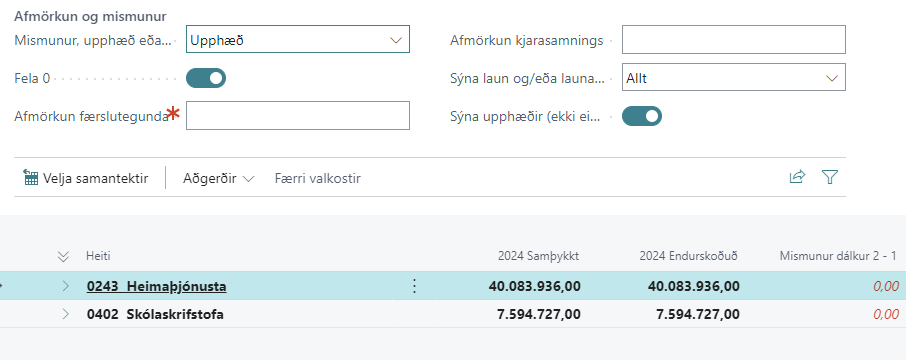The height and width of the screenshot is (360, 906).
Task: Toggle the Sýna upphæðir switch
Action: click(x=642, y=116)
